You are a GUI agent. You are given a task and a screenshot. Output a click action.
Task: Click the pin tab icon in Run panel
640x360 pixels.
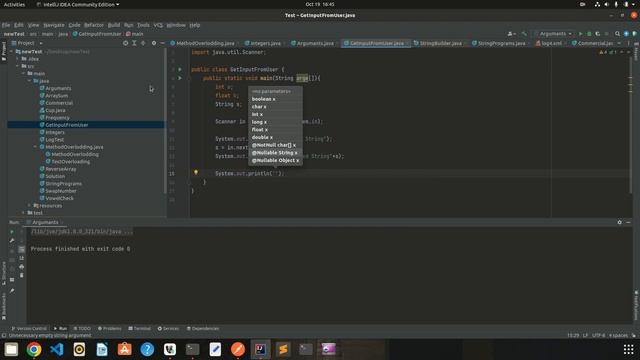coord(12,291)
